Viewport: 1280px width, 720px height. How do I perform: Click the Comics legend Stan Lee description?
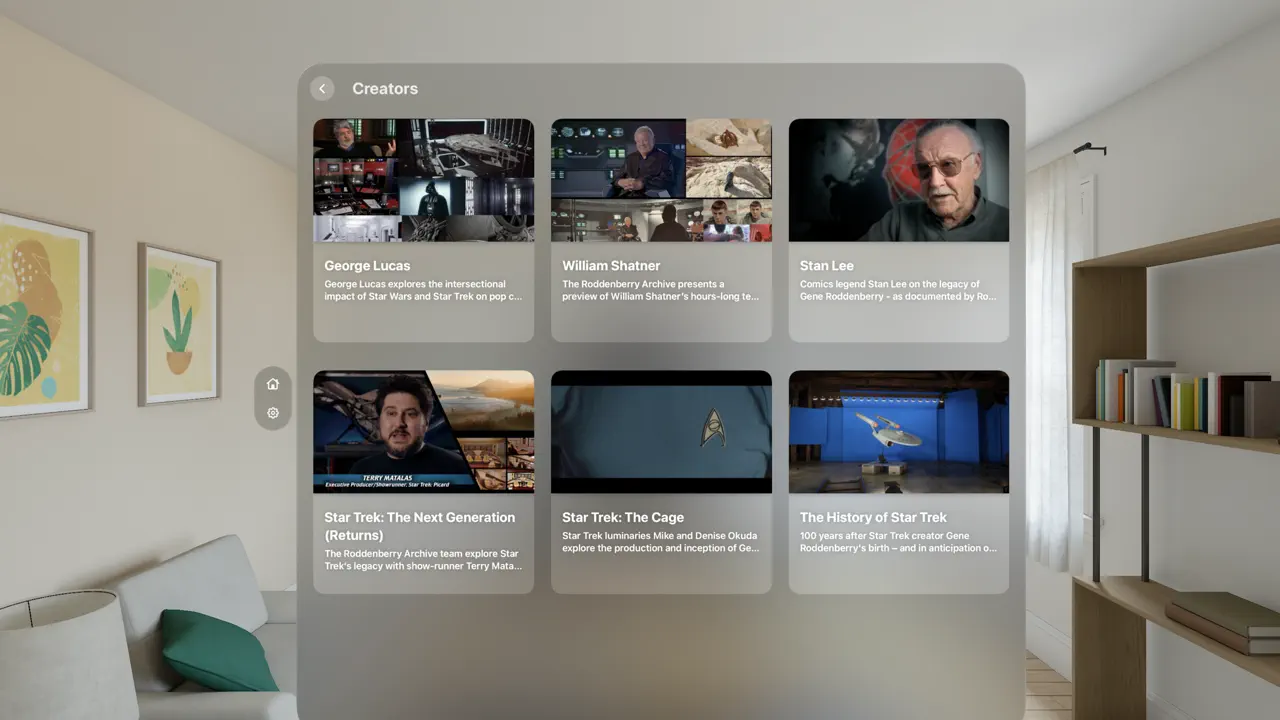click(898, 290)
